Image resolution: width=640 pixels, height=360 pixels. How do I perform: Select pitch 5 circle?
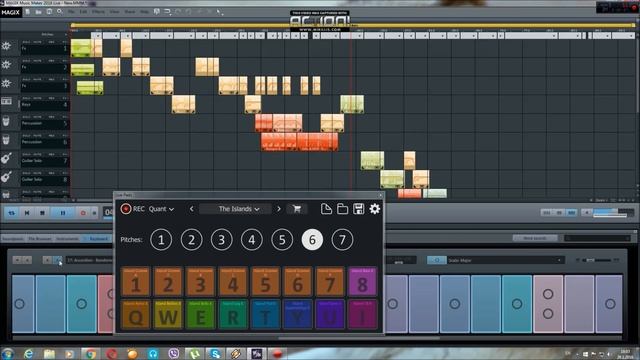coord(282,240)
